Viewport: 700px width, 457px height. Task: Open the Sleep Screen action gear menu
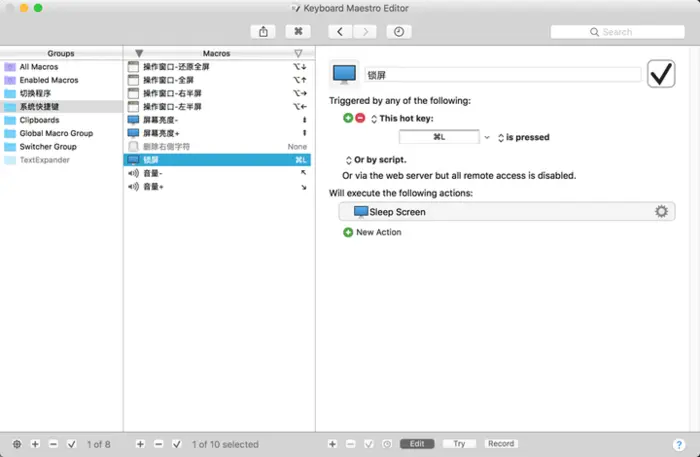(661, 211)
